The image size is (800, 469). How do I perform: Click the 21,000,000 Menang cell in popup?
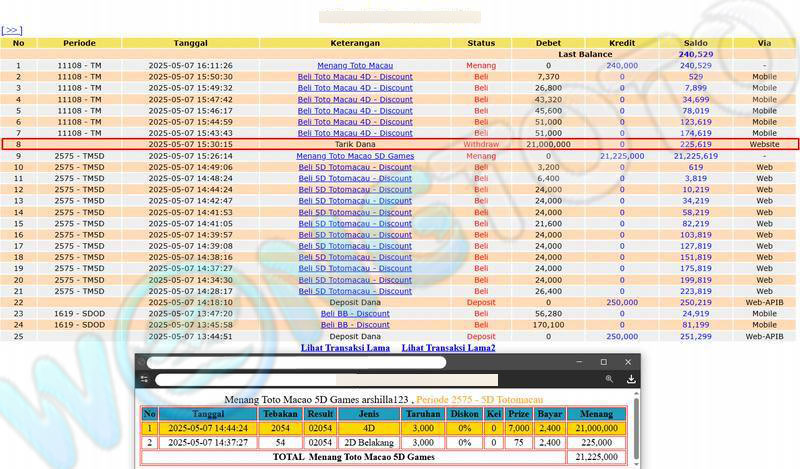click(x=596, y=428)
